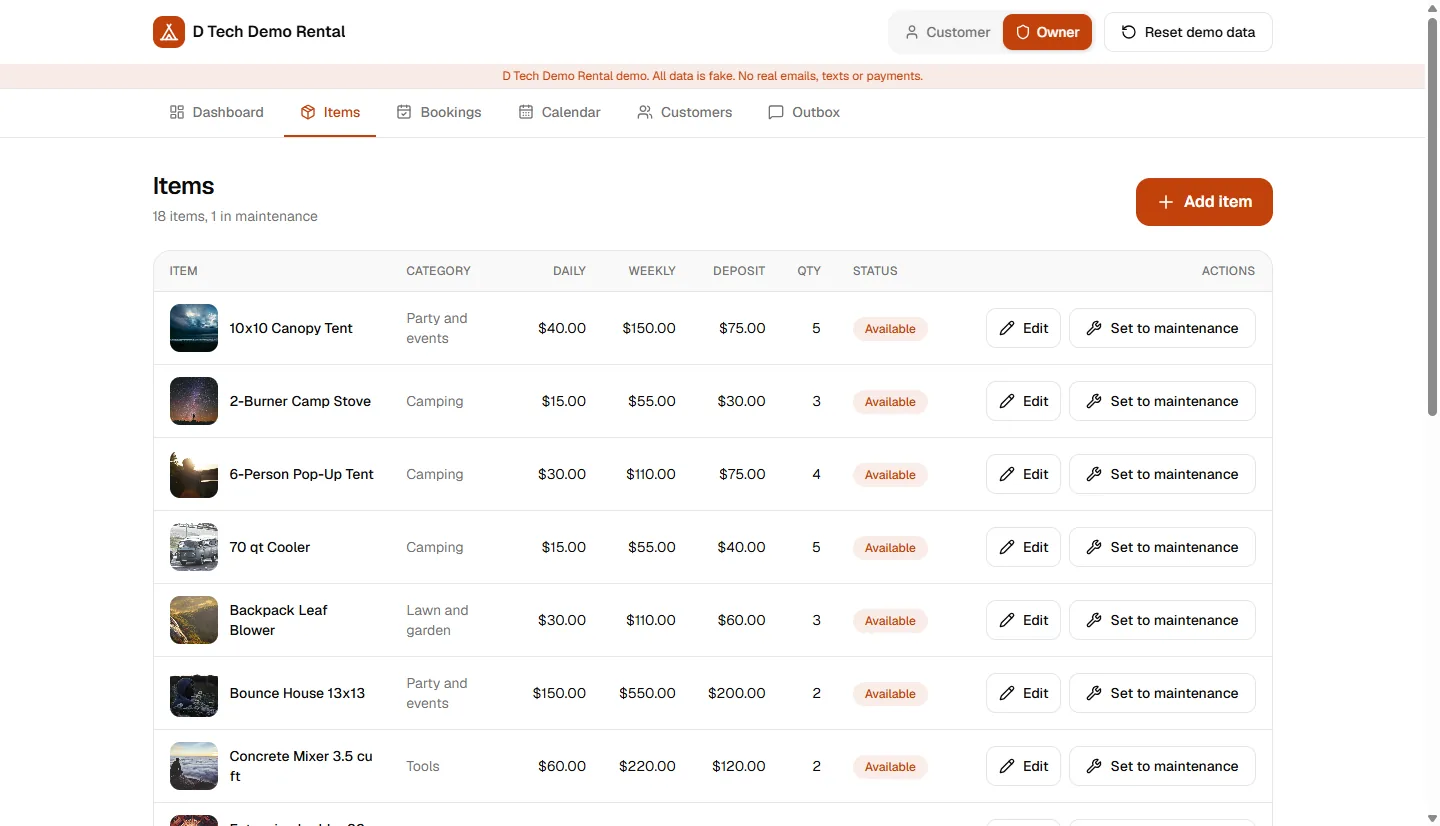
Task: Edit the 10x10 Canopy Tent item
Action: [x=1023, y=328]
